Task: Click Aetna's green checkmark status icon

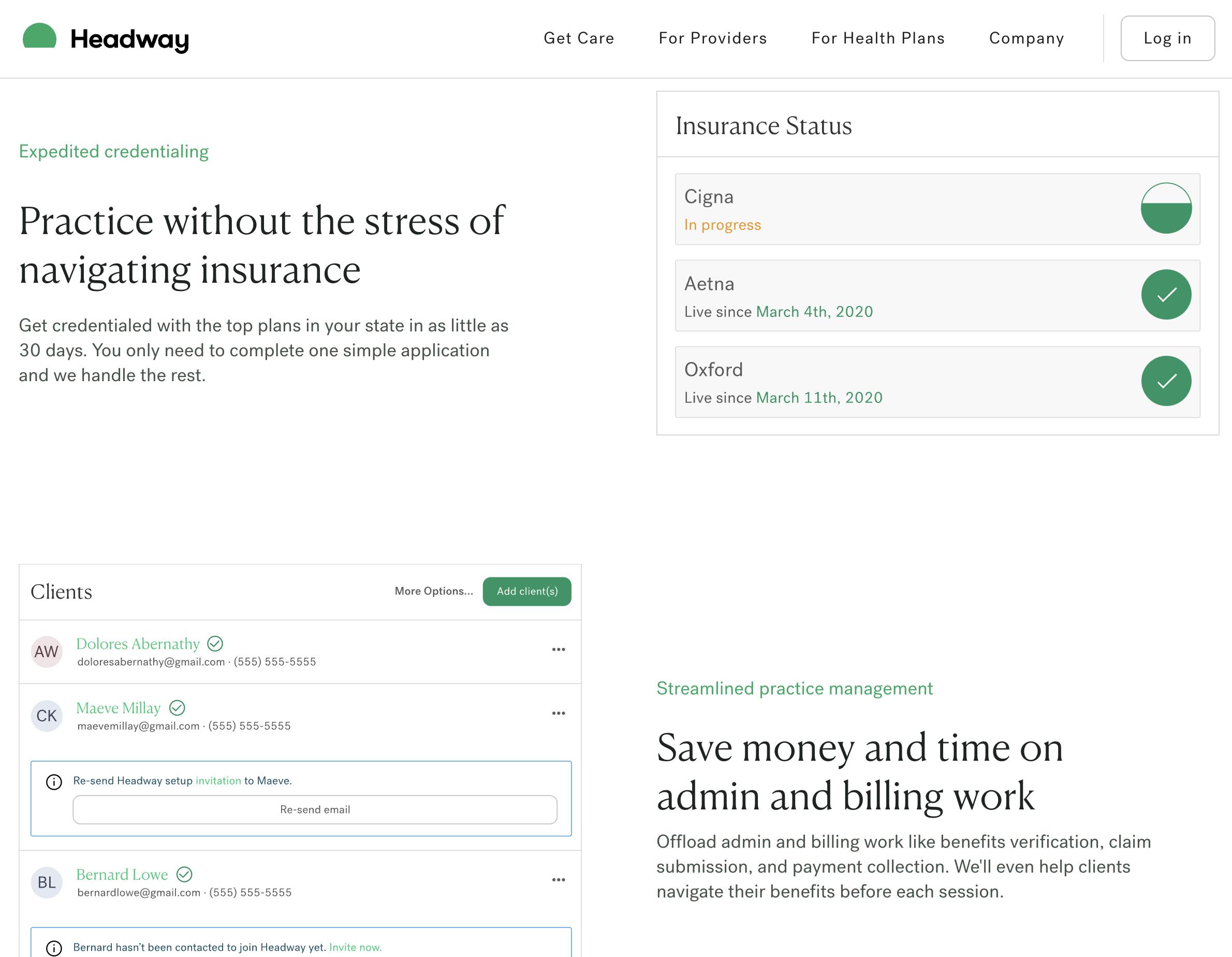Action: click(x=1166, y=295)
